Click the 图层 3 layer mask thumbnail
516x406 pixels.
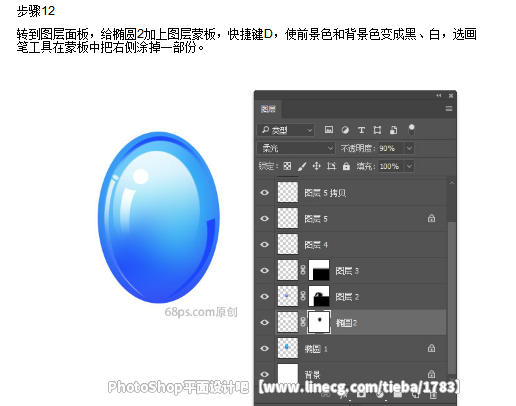319,270
